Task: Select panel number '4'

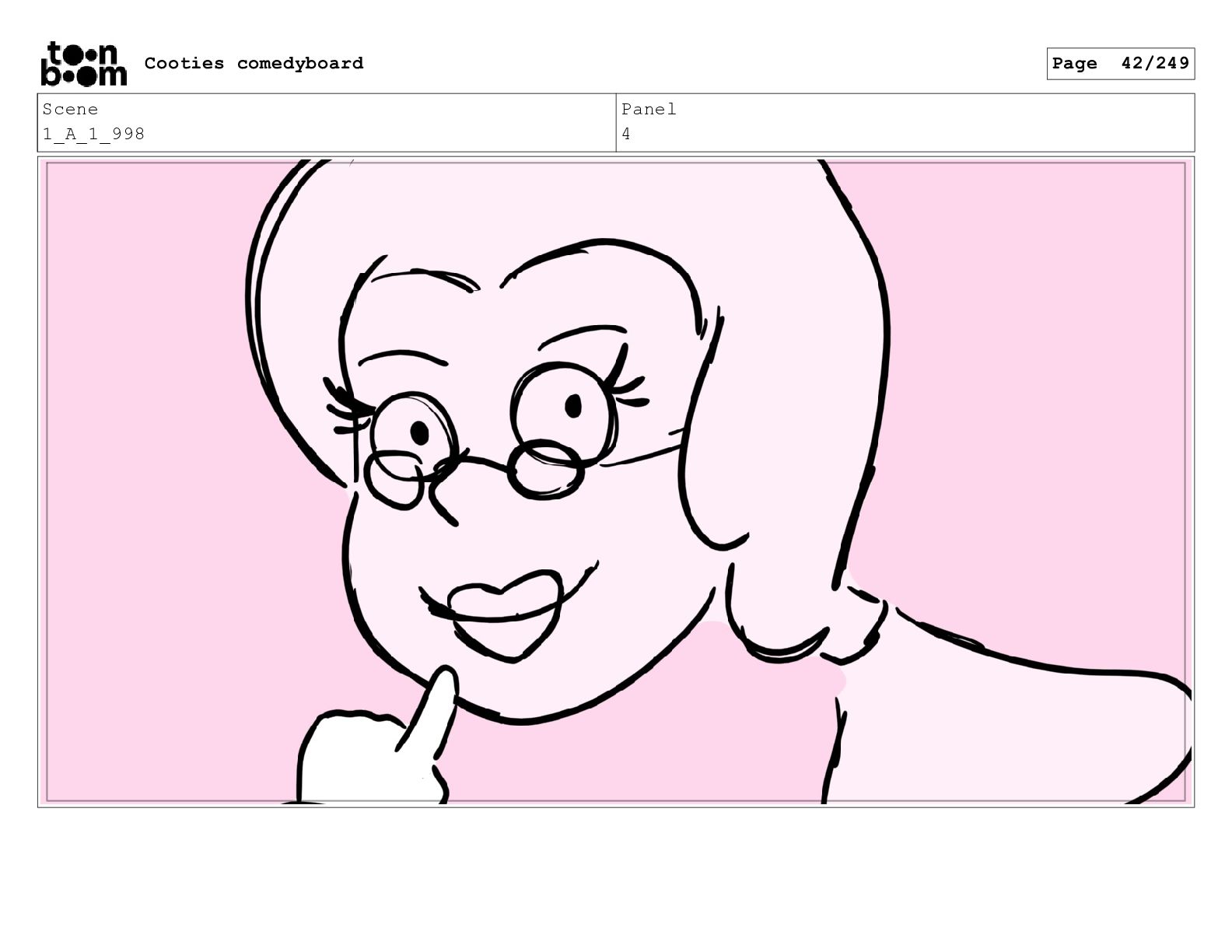Action: pos(626,134)
